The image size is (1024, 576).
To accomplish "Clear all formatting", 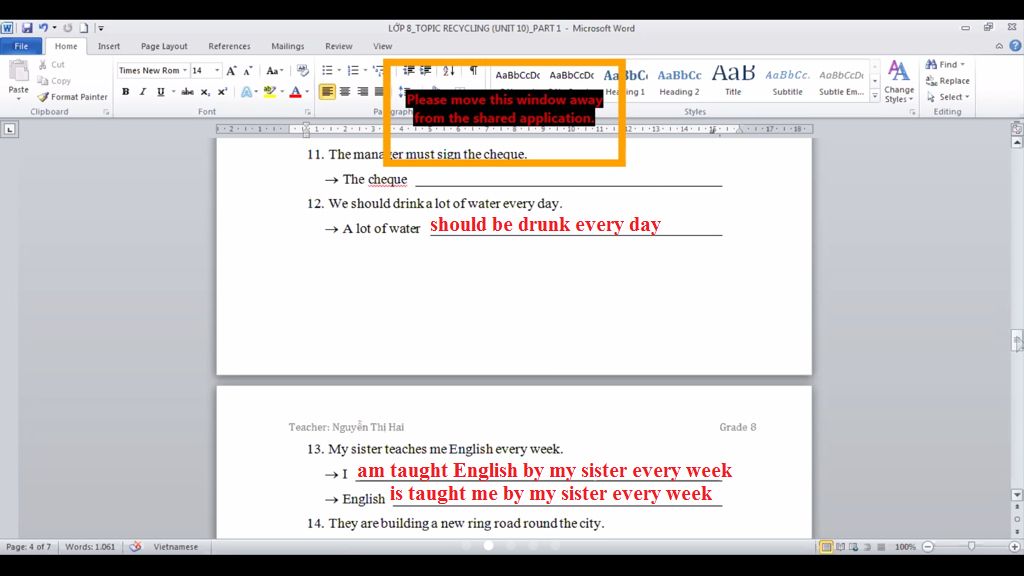I will coord(302,71).
